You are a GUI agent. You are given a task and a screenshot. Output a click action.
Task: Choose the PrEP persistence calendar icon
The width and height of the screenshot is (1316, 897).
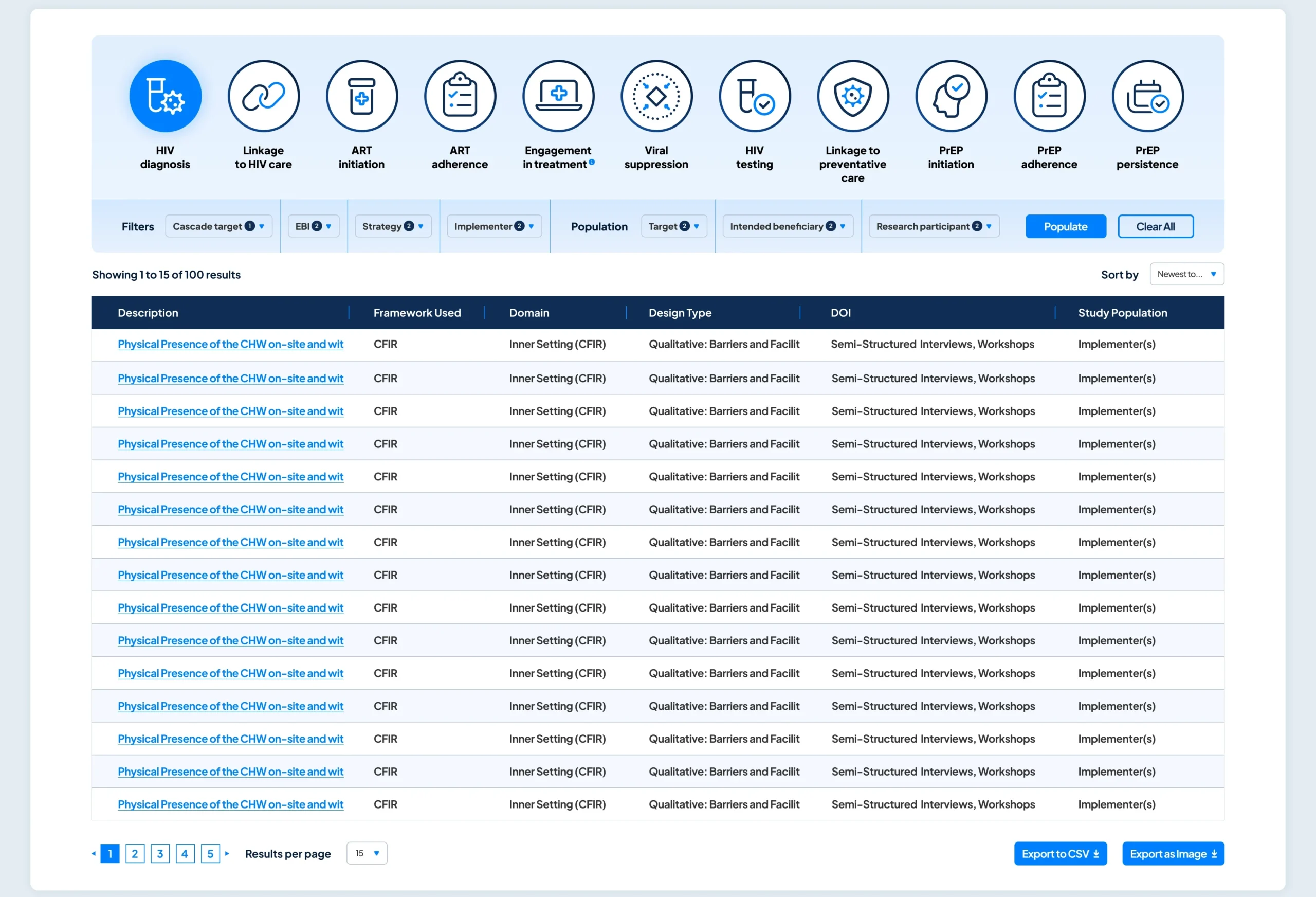coord(1147,96)
